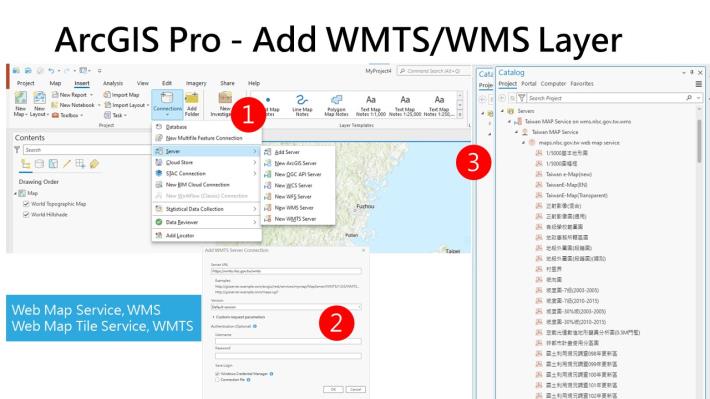Expand the Cloud Store submenu
The width and height of the screenshot is (710, 399).
click(x=207, y=162)
